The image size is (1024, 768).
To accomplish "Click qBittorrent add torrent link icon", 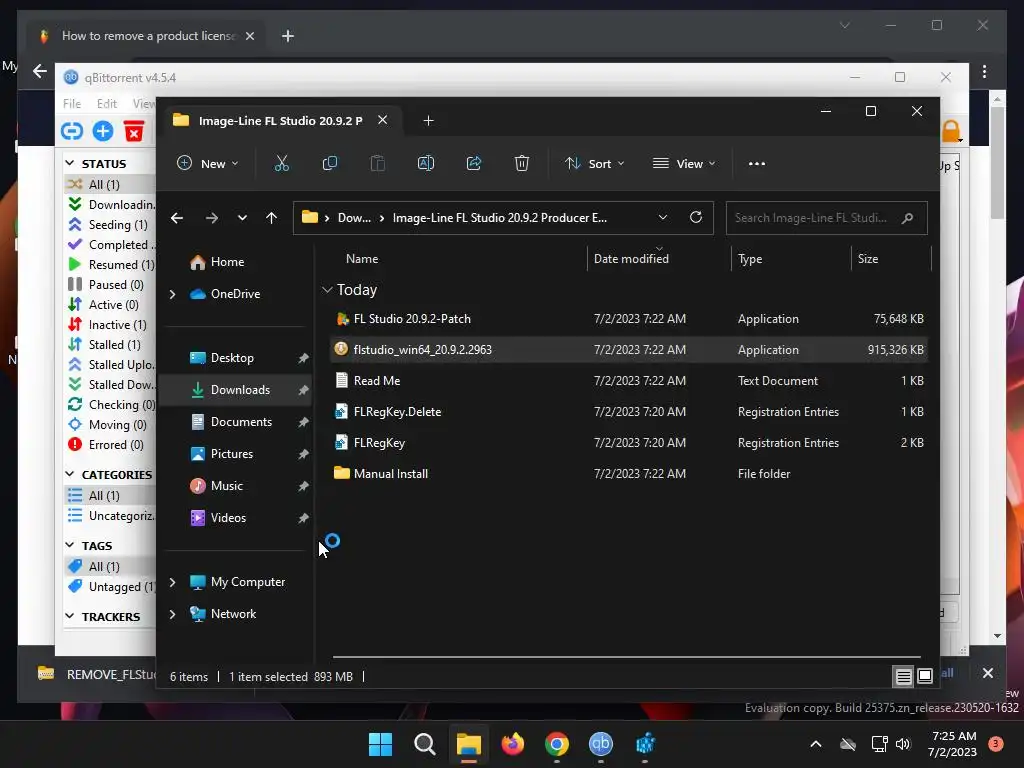I will point(72,131).
